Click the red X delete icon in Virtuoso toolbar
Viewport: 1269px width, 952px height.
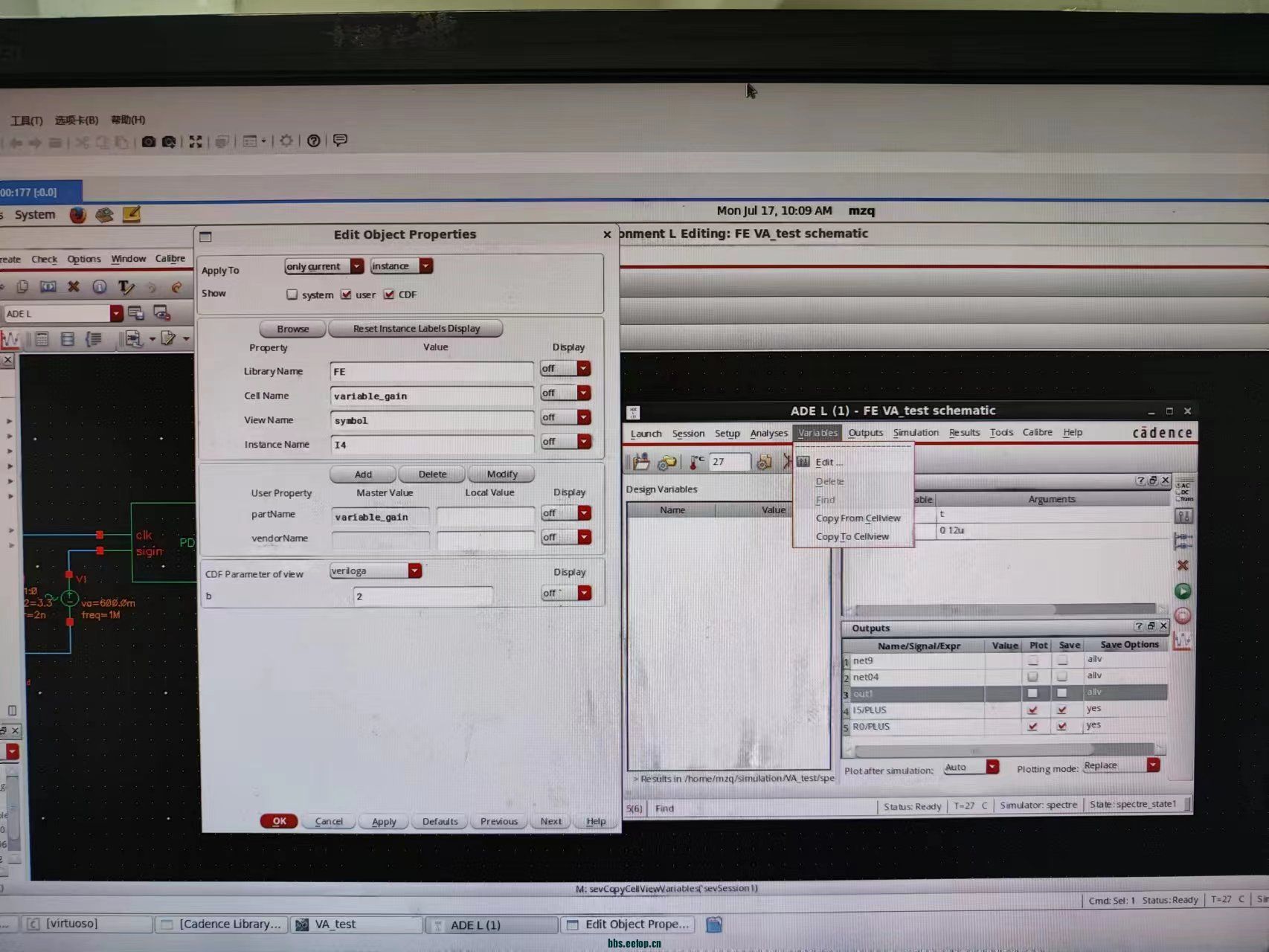coord(73,286)
